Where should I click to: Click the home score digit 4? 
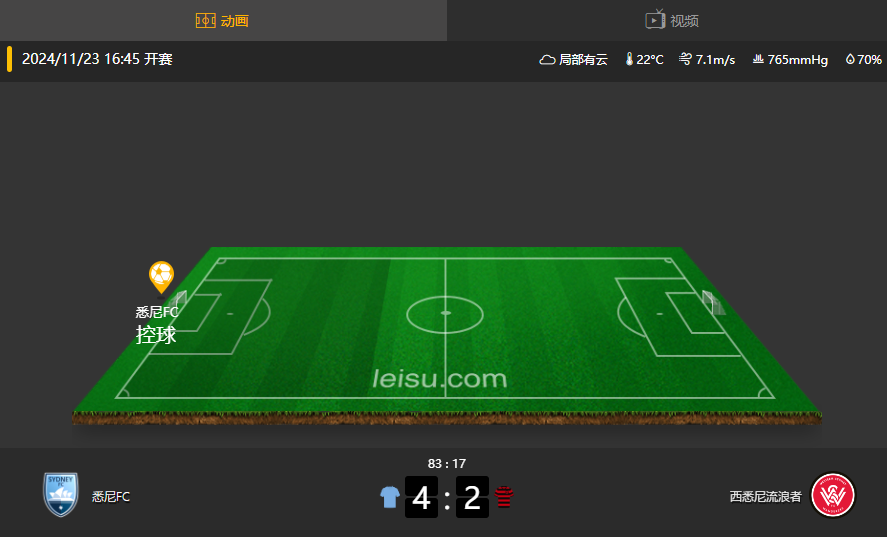pos(421,497)
